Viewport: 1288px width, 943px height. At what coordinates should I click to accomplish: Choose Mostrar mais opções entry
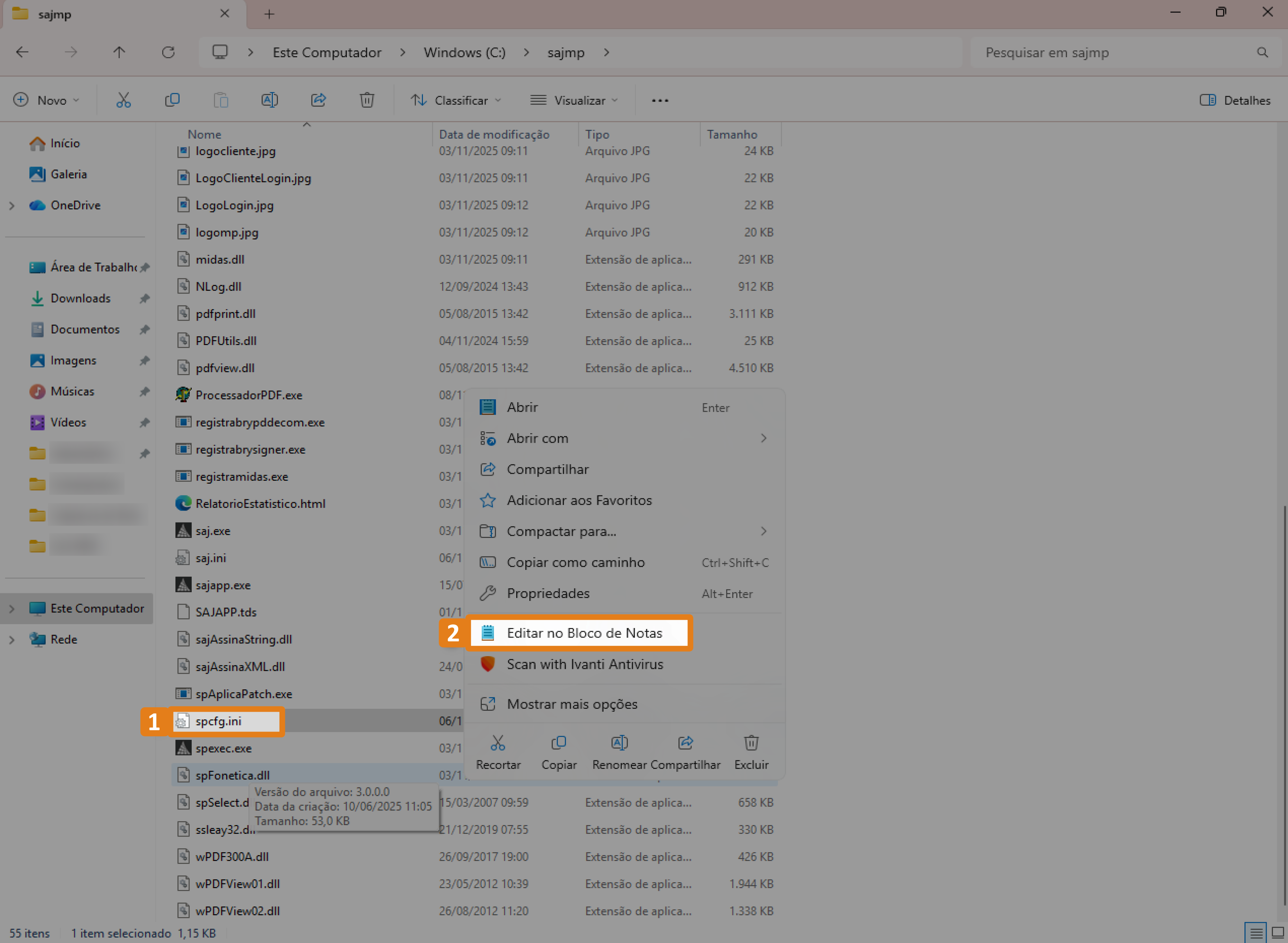click(572, 704)
